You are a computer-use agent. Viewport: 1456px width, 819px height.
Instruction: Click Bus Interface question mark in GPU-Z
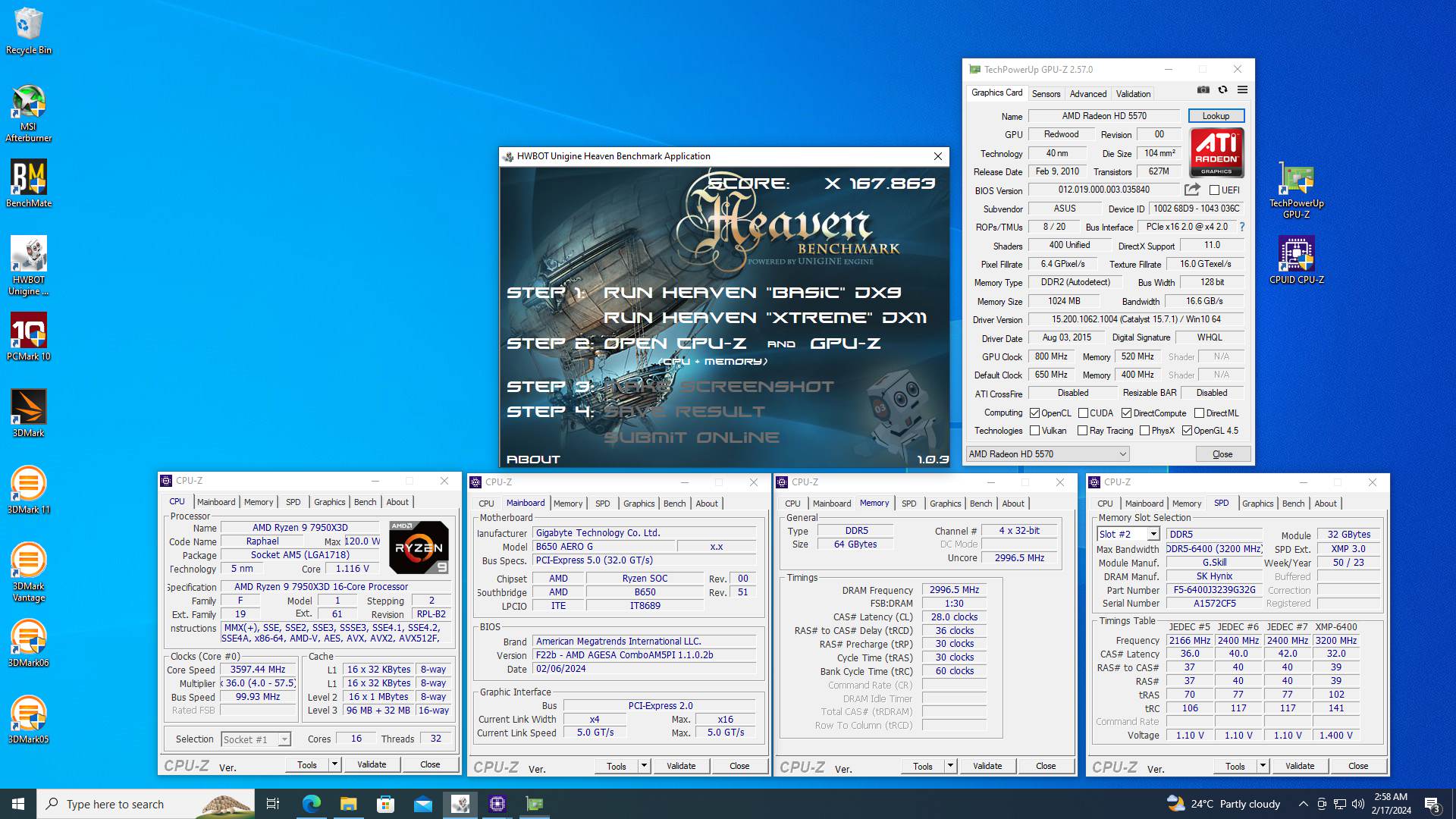pos(1242,227)
